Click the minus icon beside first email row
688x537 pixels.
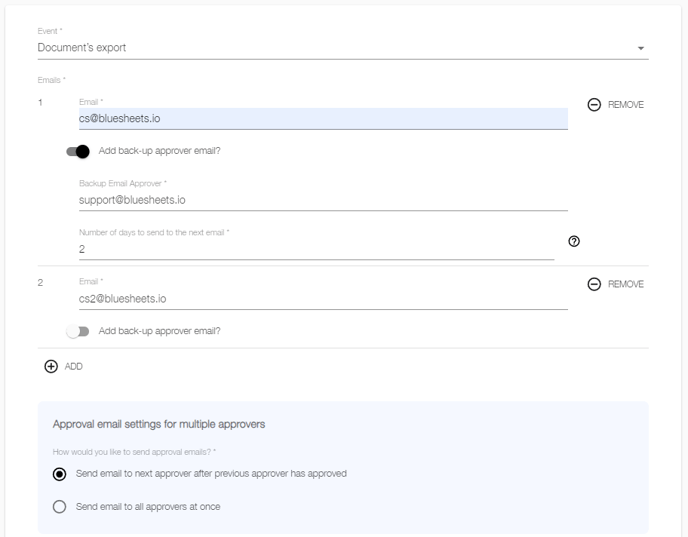(x=594, y=105)
